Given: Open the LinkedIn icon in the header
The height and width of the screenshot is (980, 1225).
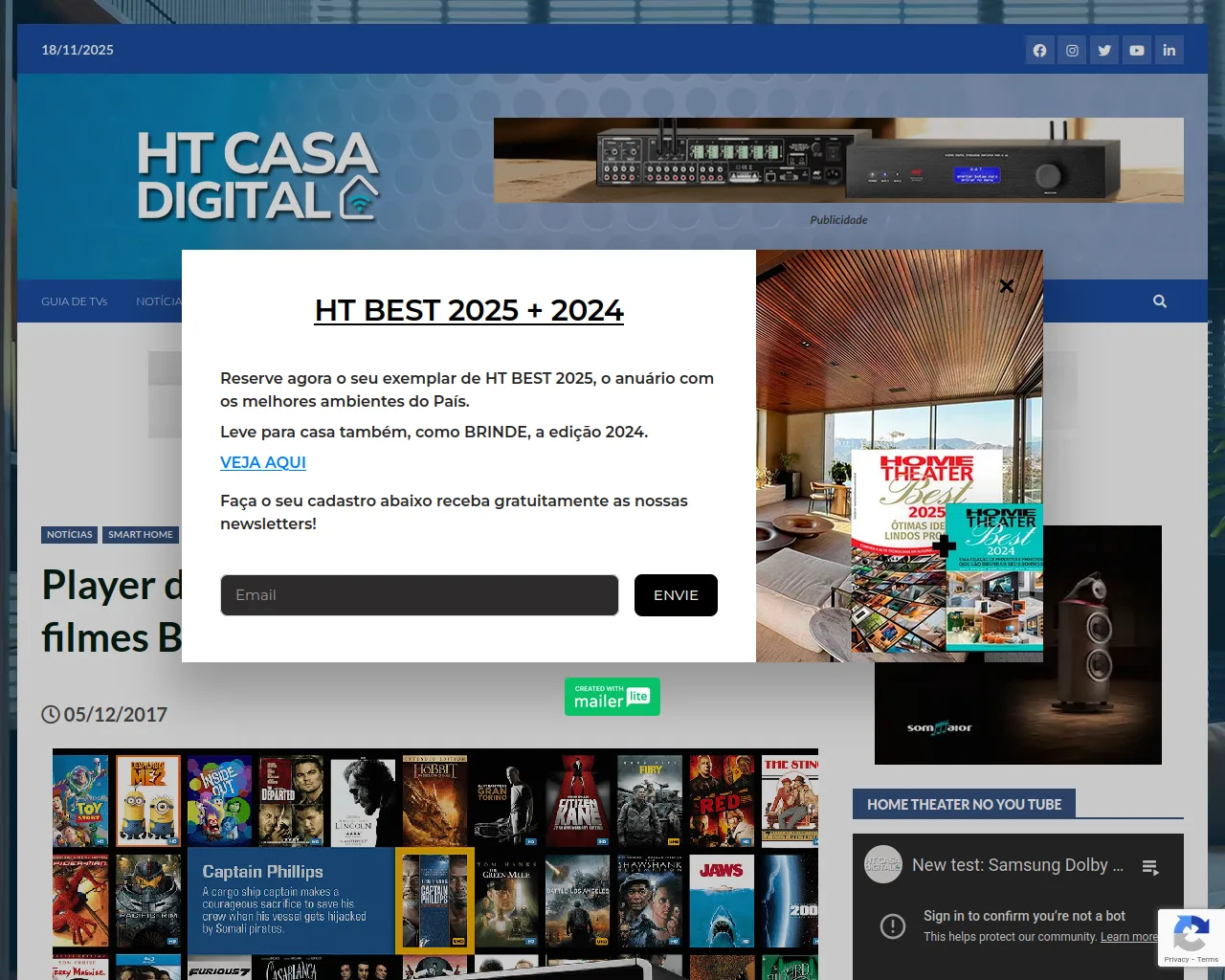Looking at the screenshot, I should click(x=1169, y=50).
